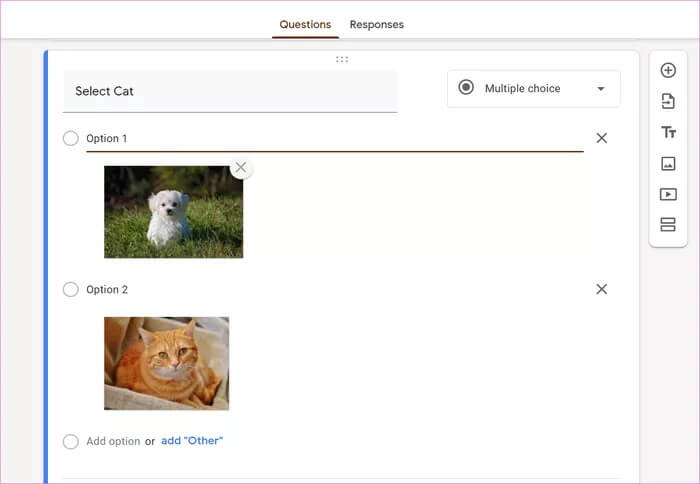Add image using side toolbar icon
This screenshot has height=484, width=700.
668,163
